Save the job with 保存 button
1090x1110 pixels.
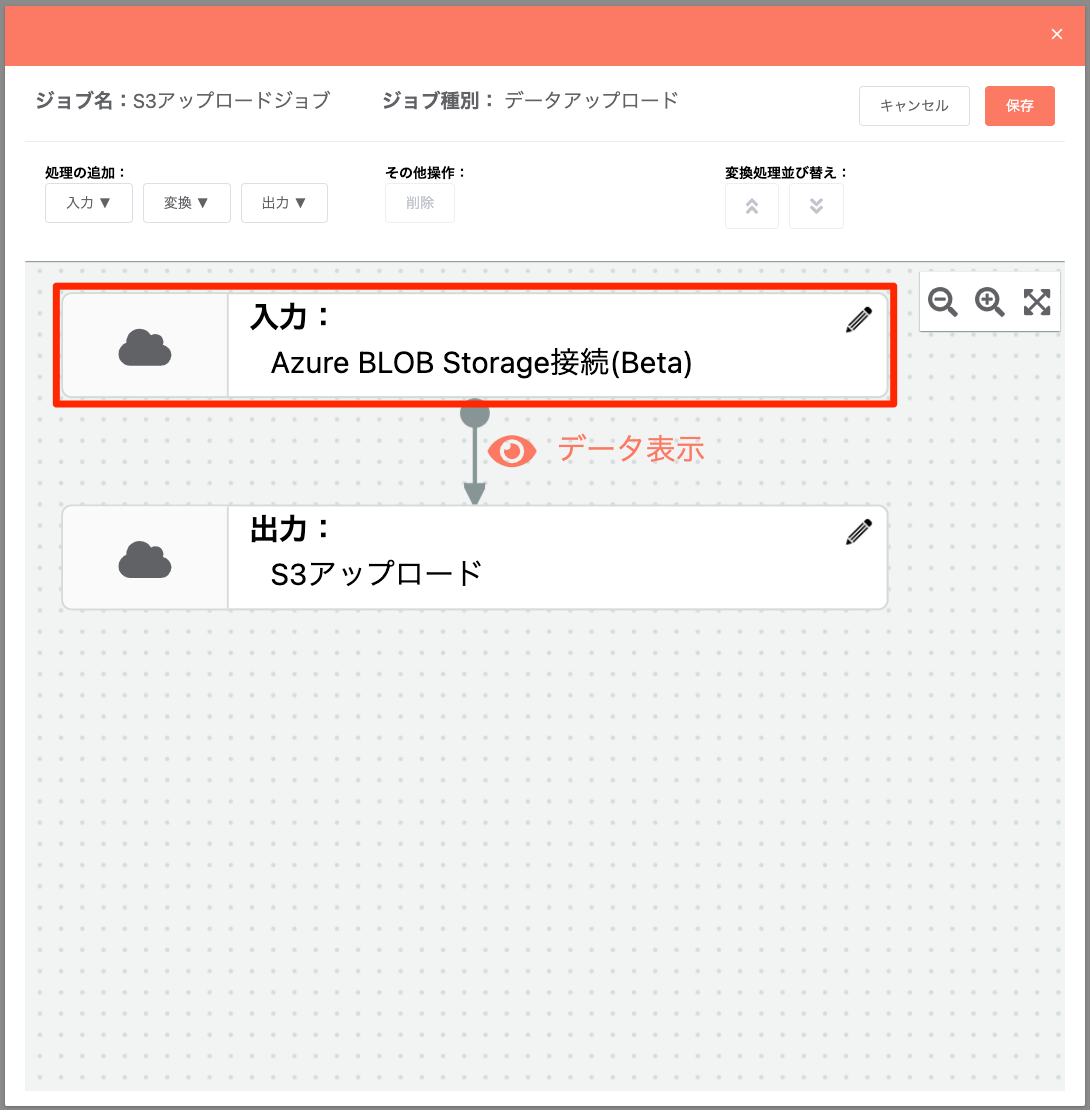point(1019,105)
